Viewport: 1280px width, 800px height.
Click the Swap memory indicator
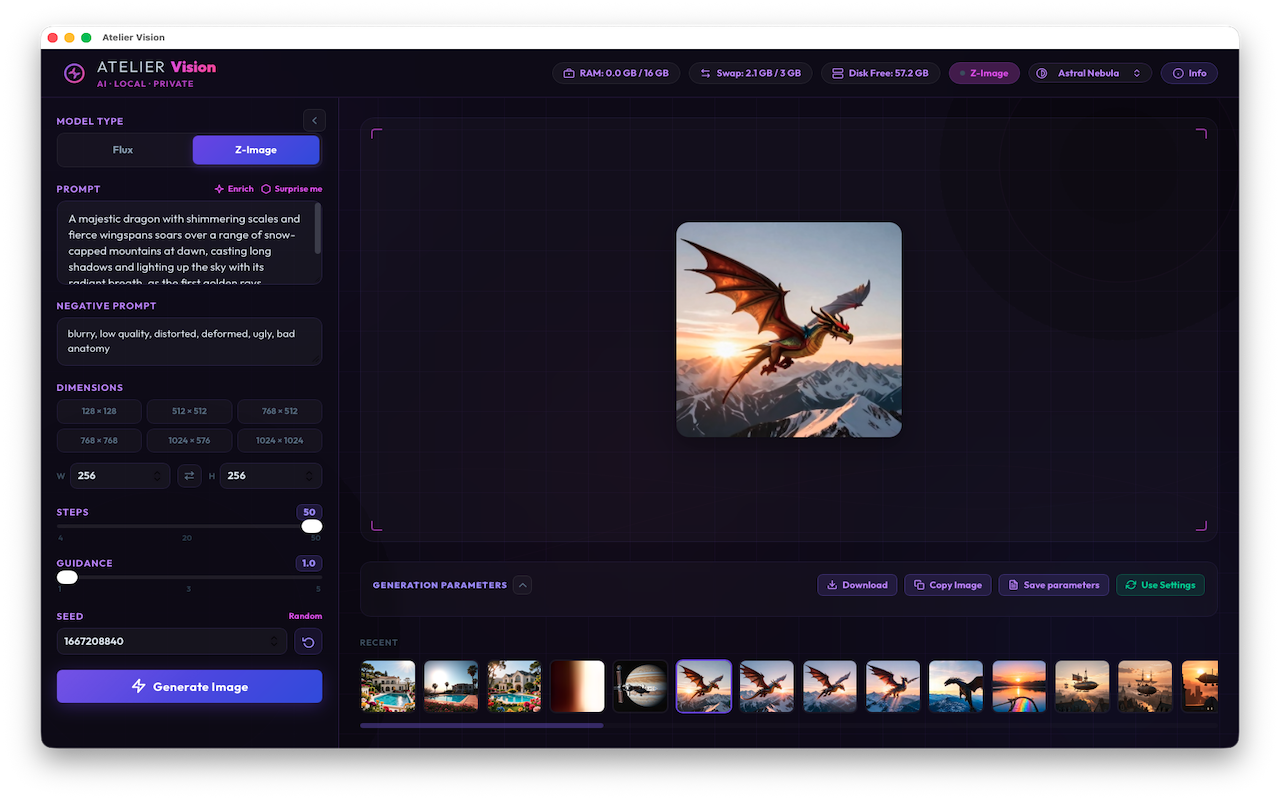[x=750, y=73]
